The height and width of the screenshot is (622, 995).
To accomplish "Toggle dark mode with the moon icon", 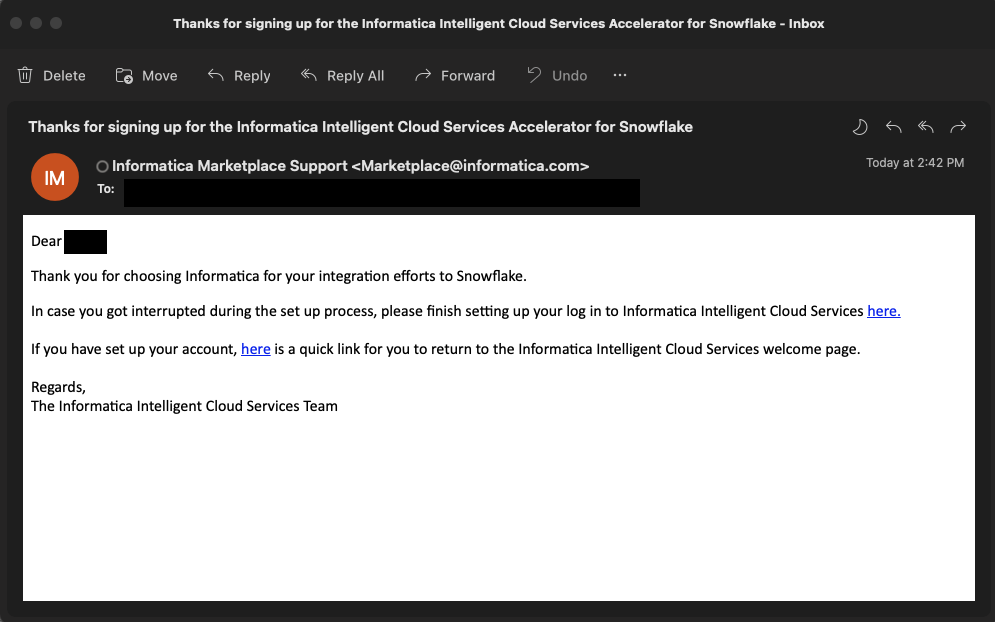I will (860, 127).
